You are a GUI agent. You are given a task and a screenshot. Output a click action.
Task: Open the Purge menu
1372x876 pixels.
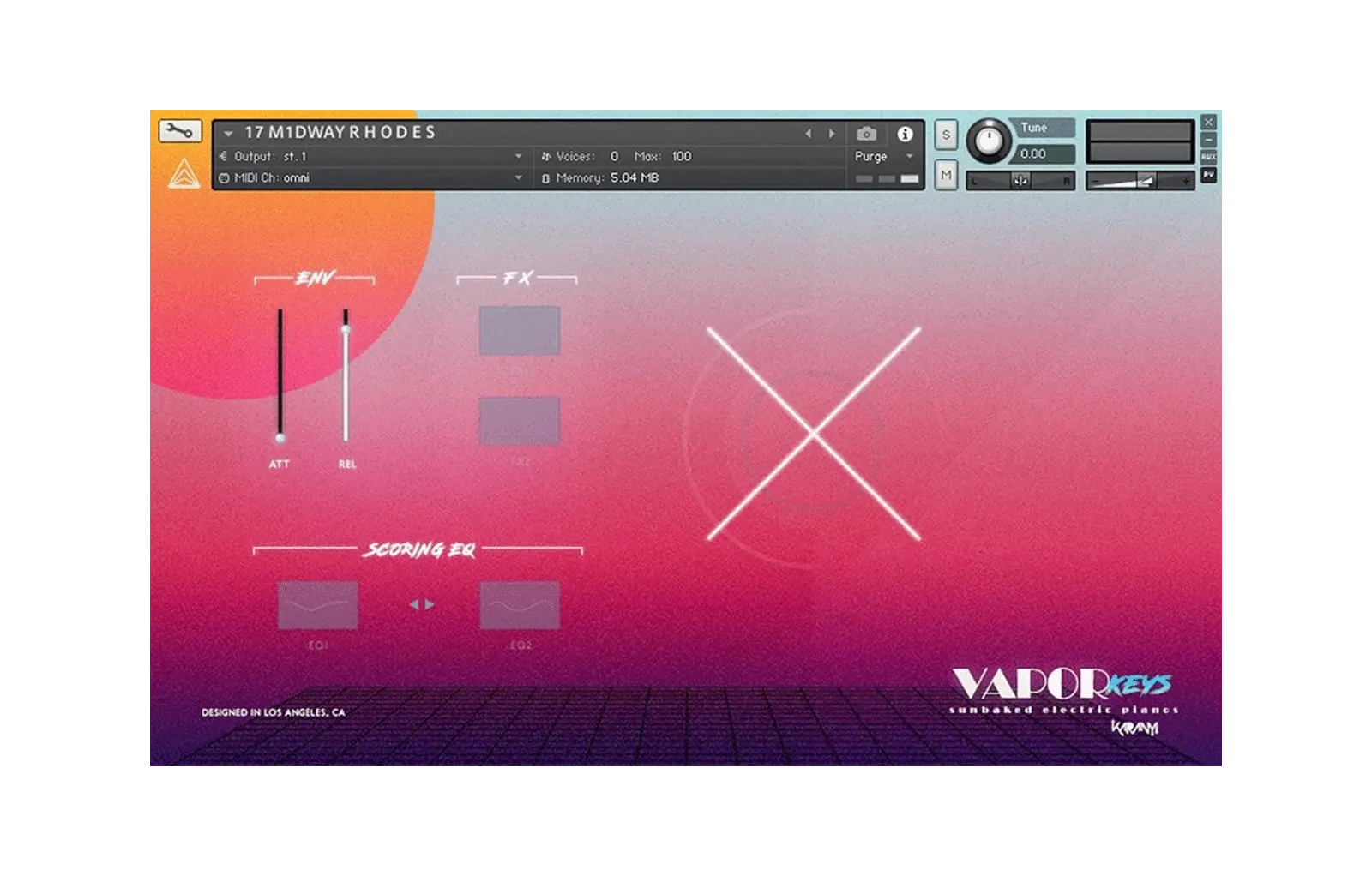[x=873, y=157]
